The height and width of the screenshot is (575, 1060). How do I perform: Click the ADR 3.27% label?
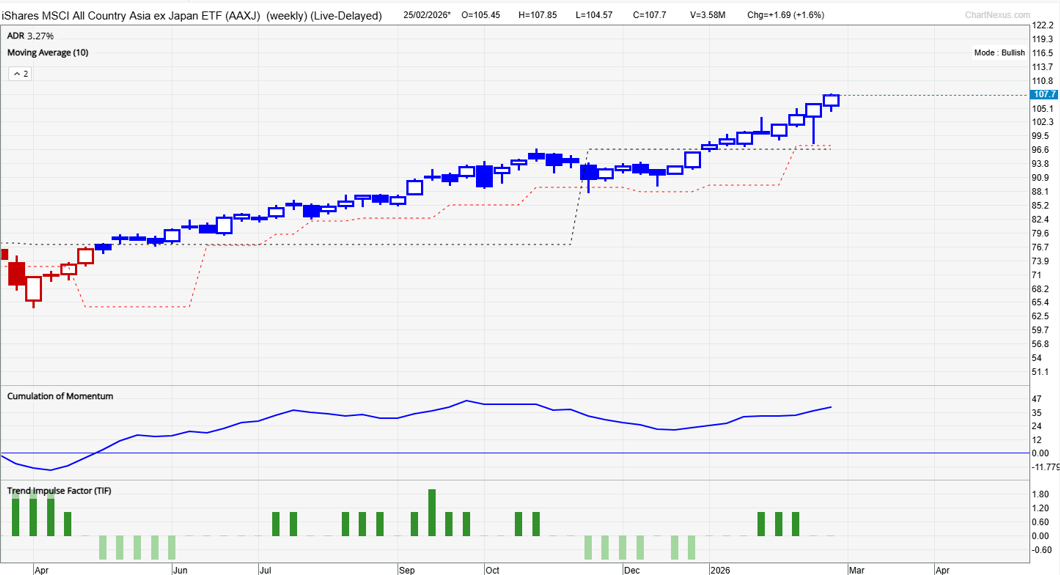[x=30, y=36]
